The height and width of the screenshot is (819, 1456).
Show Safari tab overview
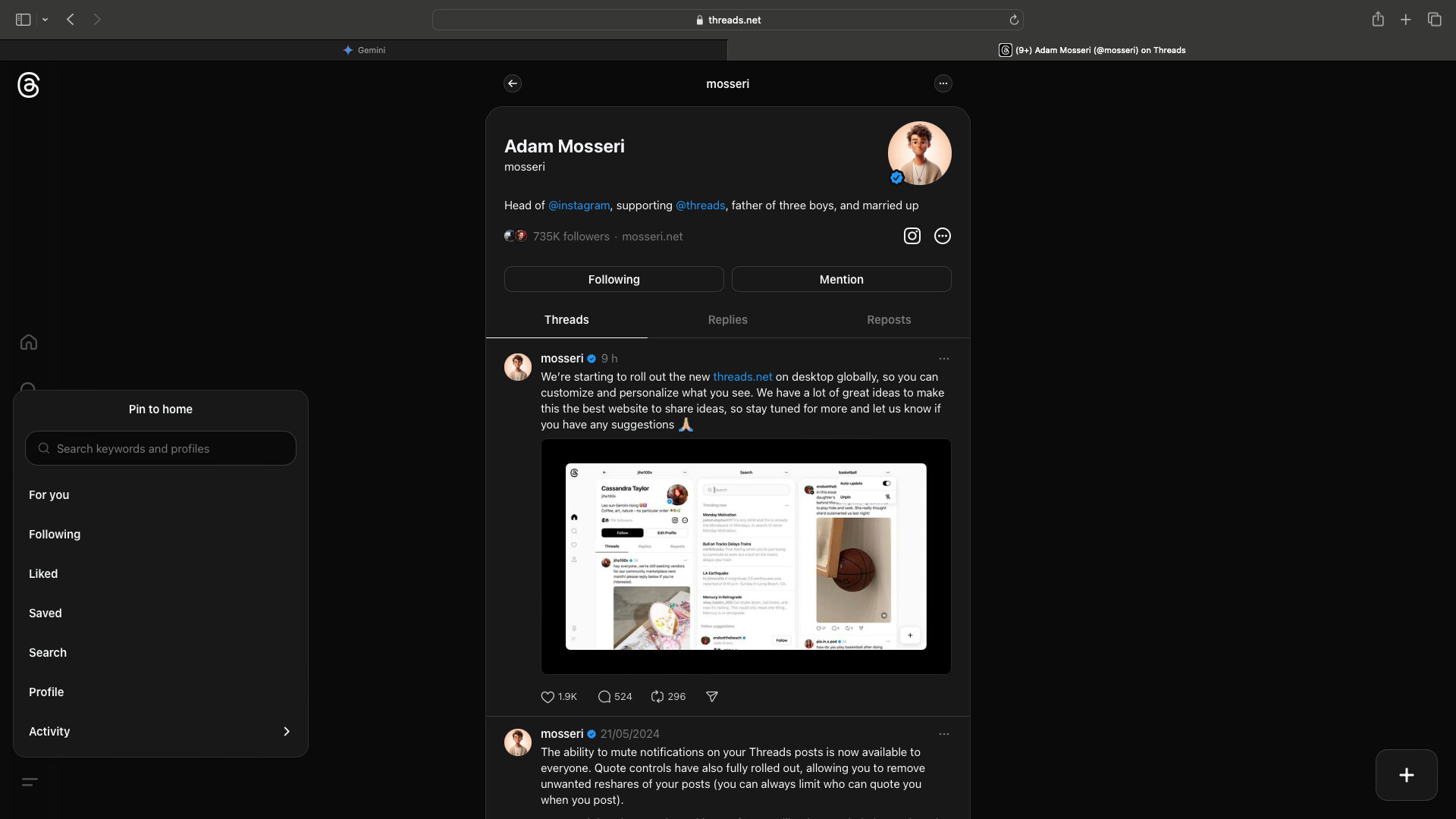pyautogui.click(x=1434, y=20)
